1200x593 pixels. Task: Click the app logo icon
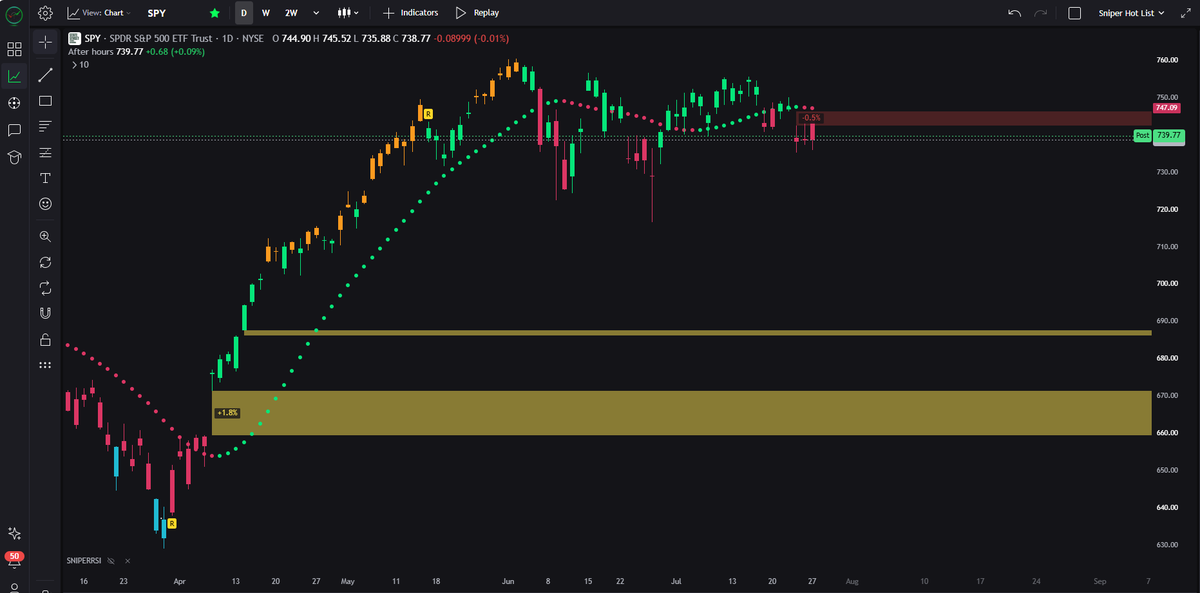[x=15, y=13]
